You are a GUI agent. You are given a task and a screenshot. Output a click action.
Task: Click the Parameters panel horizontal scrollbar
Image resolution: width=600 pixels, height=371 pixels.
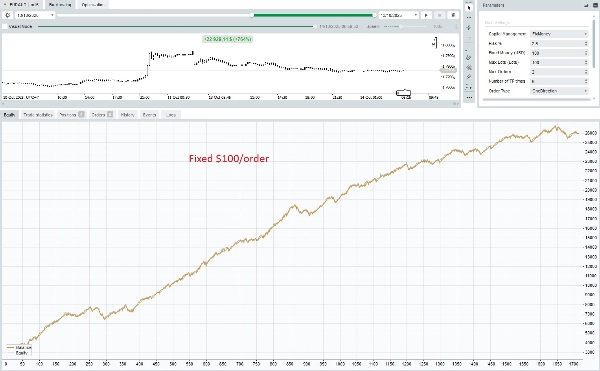coord(536,99)
